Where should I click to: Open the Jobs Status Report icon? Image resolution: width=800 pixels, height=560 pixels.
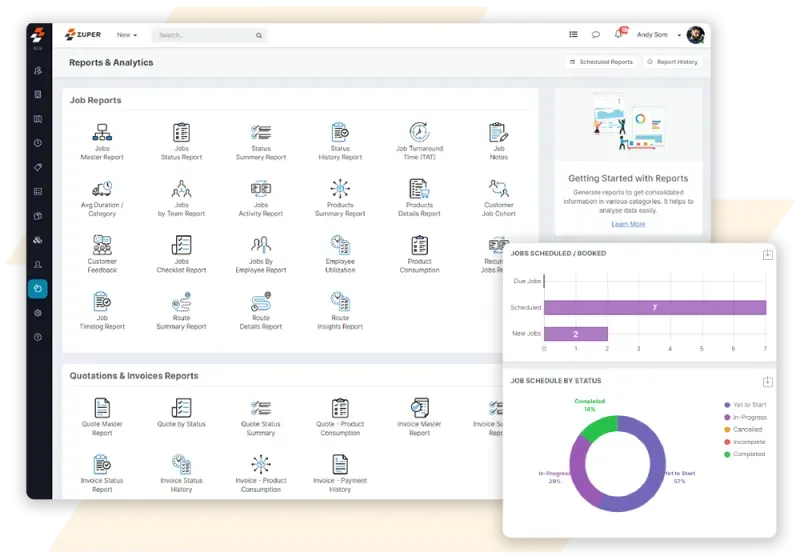[181, 133]
